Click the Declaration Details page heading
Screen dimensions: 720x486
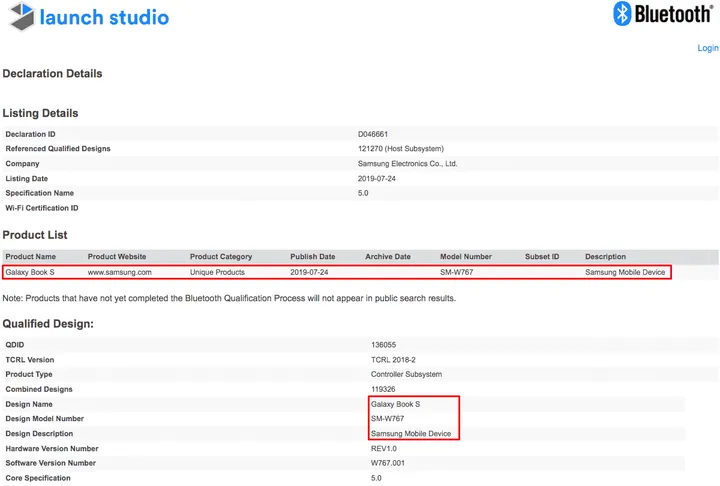pos(52,74)
